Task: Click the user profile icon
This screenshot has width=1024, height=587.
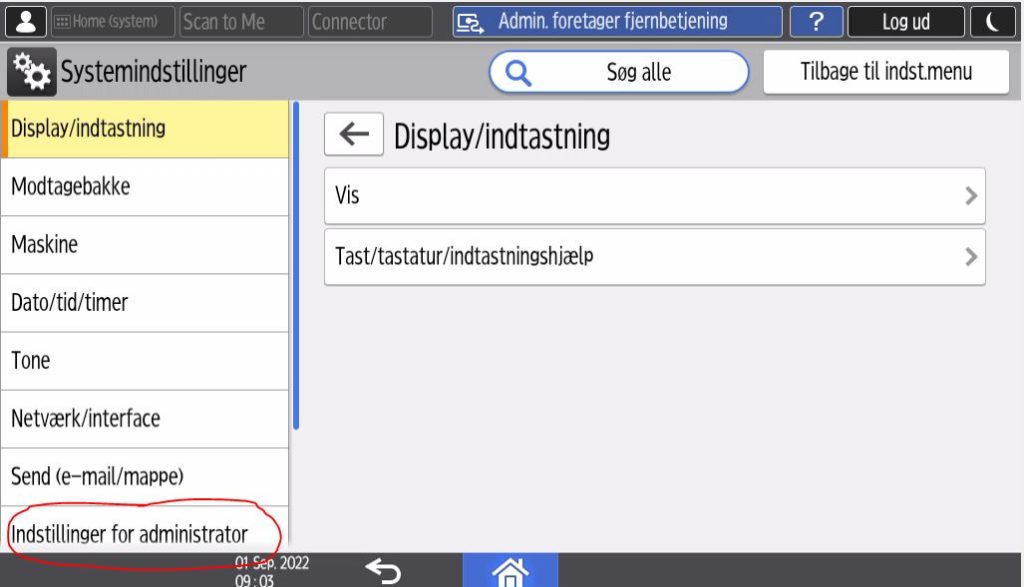Action: (x=24, y=21)
